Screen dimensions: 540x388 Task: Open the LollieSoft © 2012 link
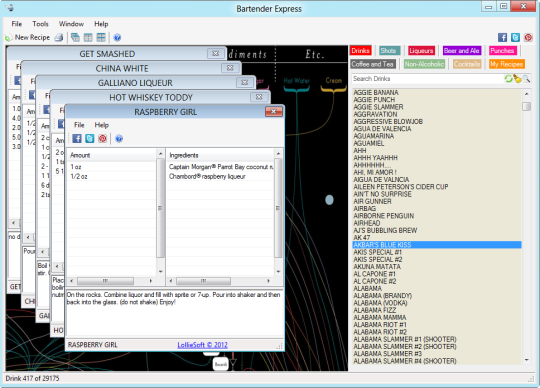click(x=202, y=345)
